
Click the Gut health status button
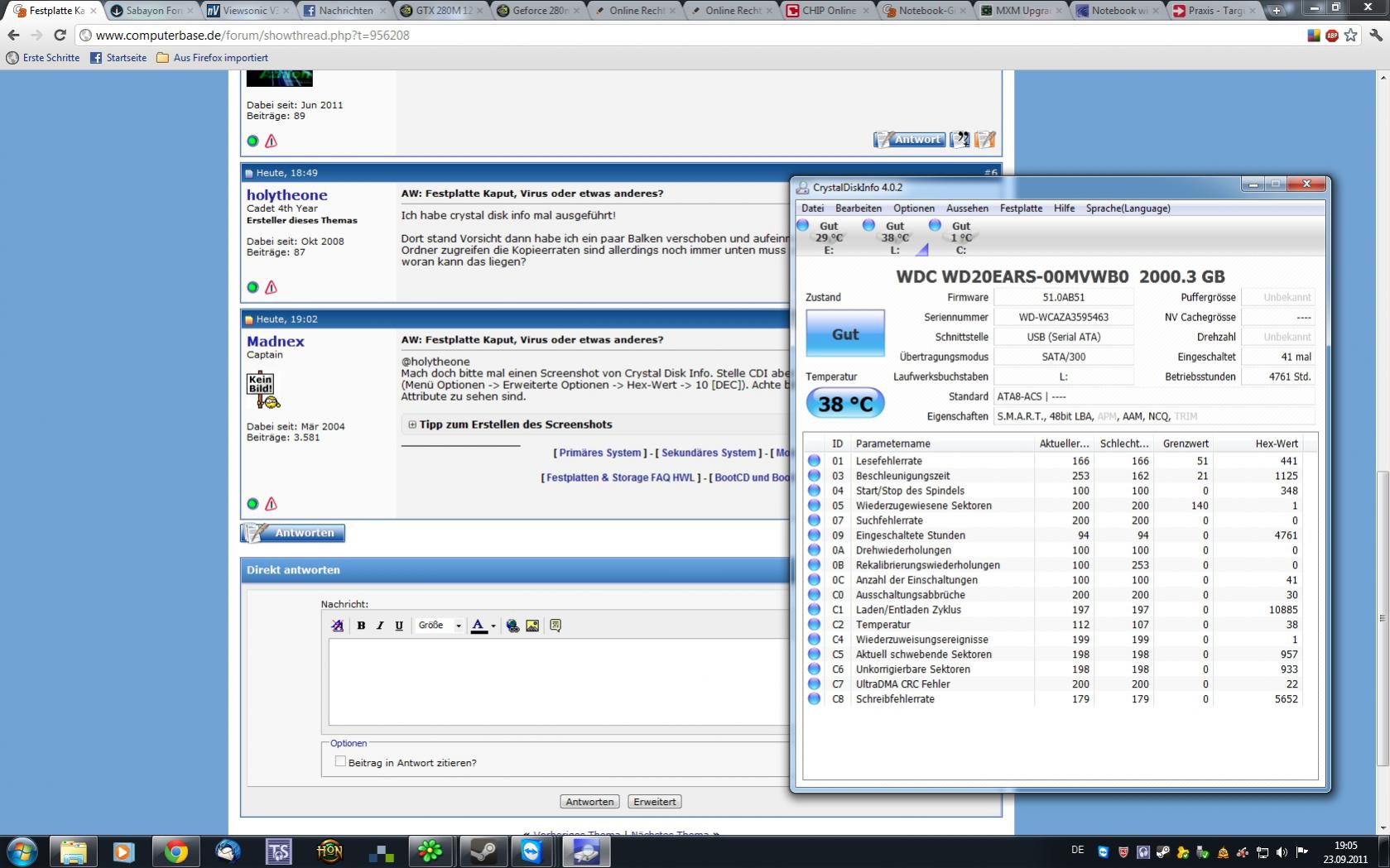click(845, 334)
